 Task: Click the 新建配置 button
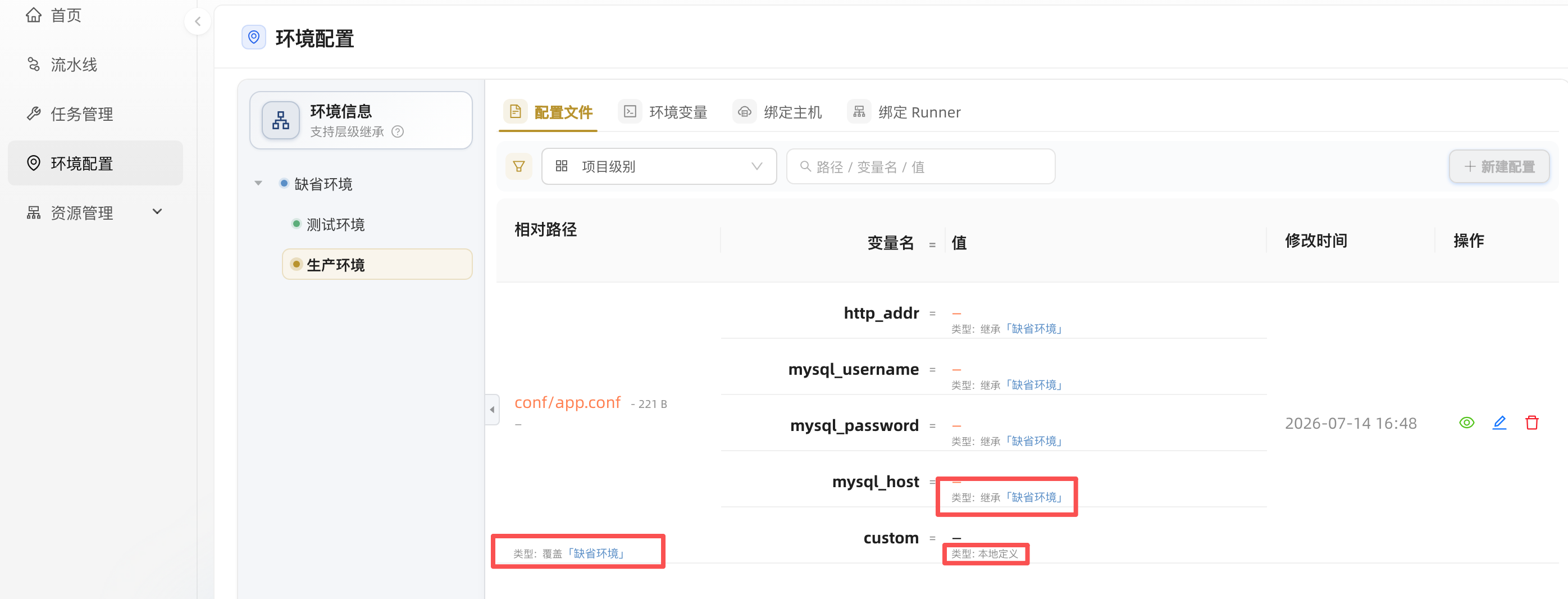click(x=1498, y=166)
